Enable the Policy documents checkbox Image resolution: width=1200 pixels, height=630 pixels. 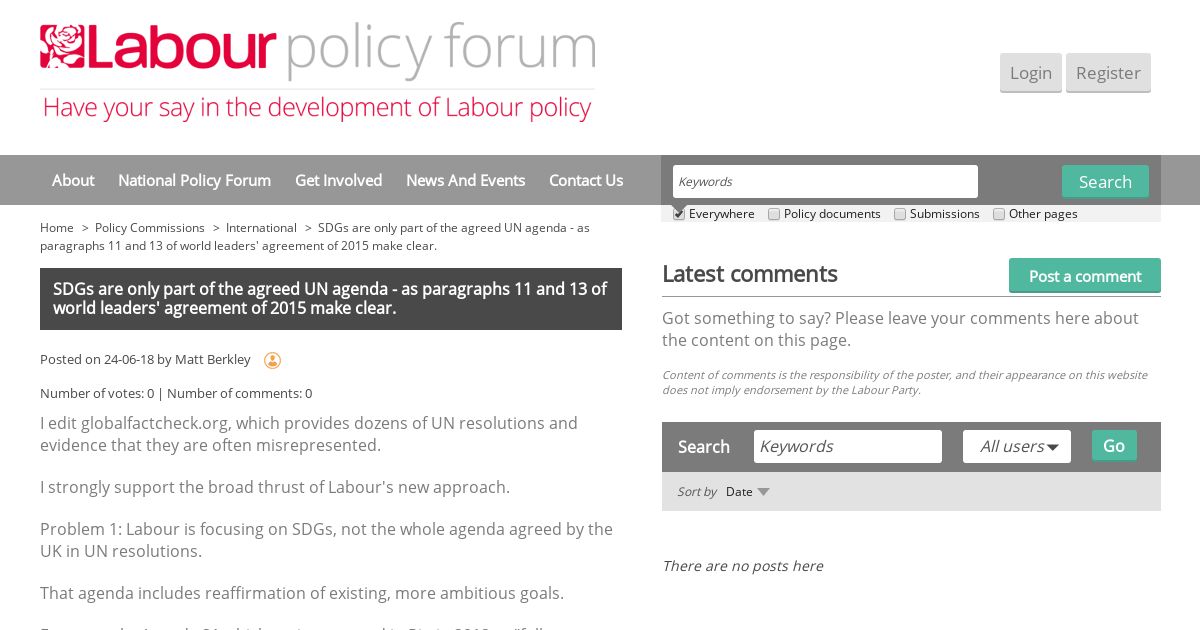774,214
